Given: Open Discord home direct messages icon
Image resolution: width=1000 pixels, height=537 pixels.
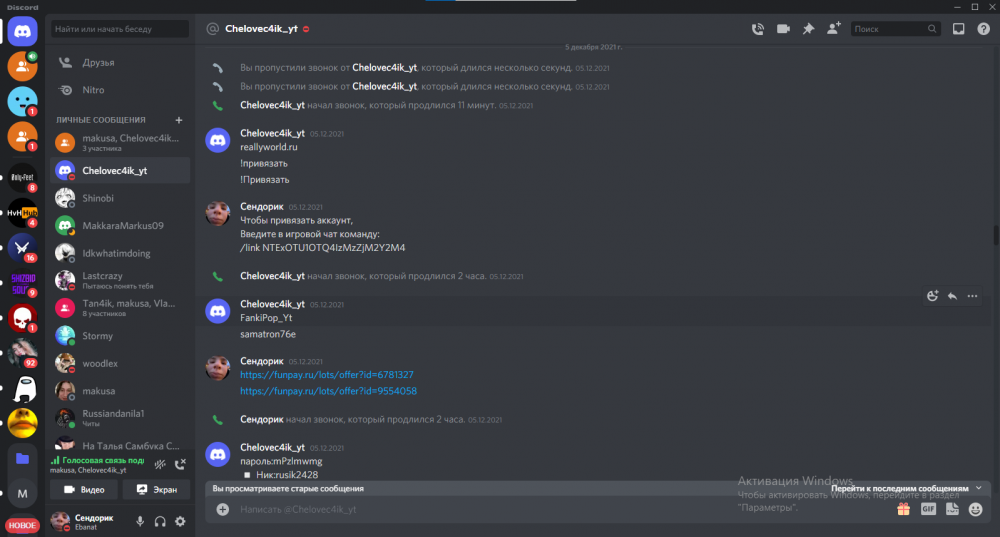Looking at the screenshot, I should [x=22, y=31].
